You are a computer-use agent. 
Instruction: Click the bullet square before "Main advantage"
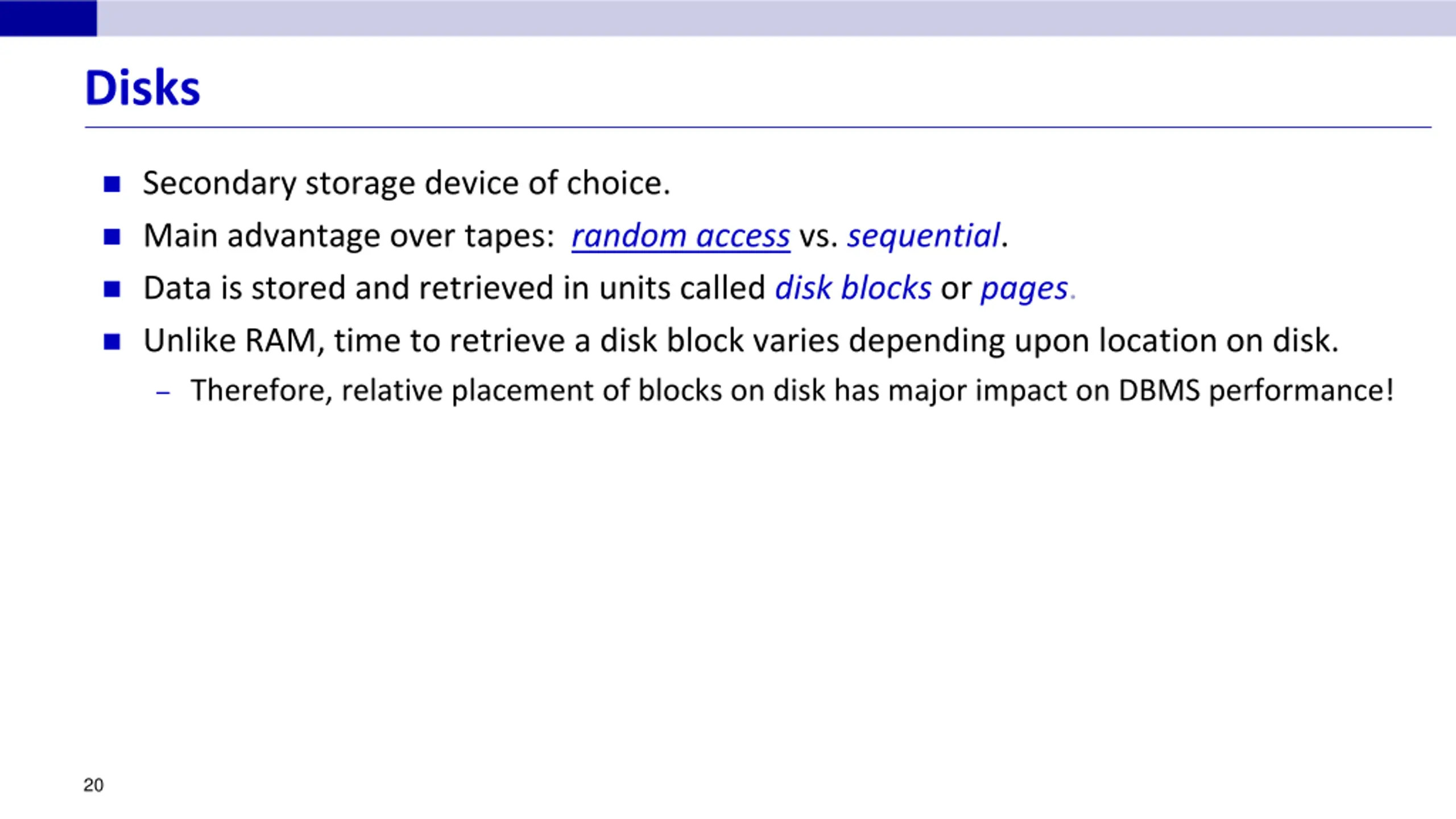pyautogui.click(x=112, y=237)
